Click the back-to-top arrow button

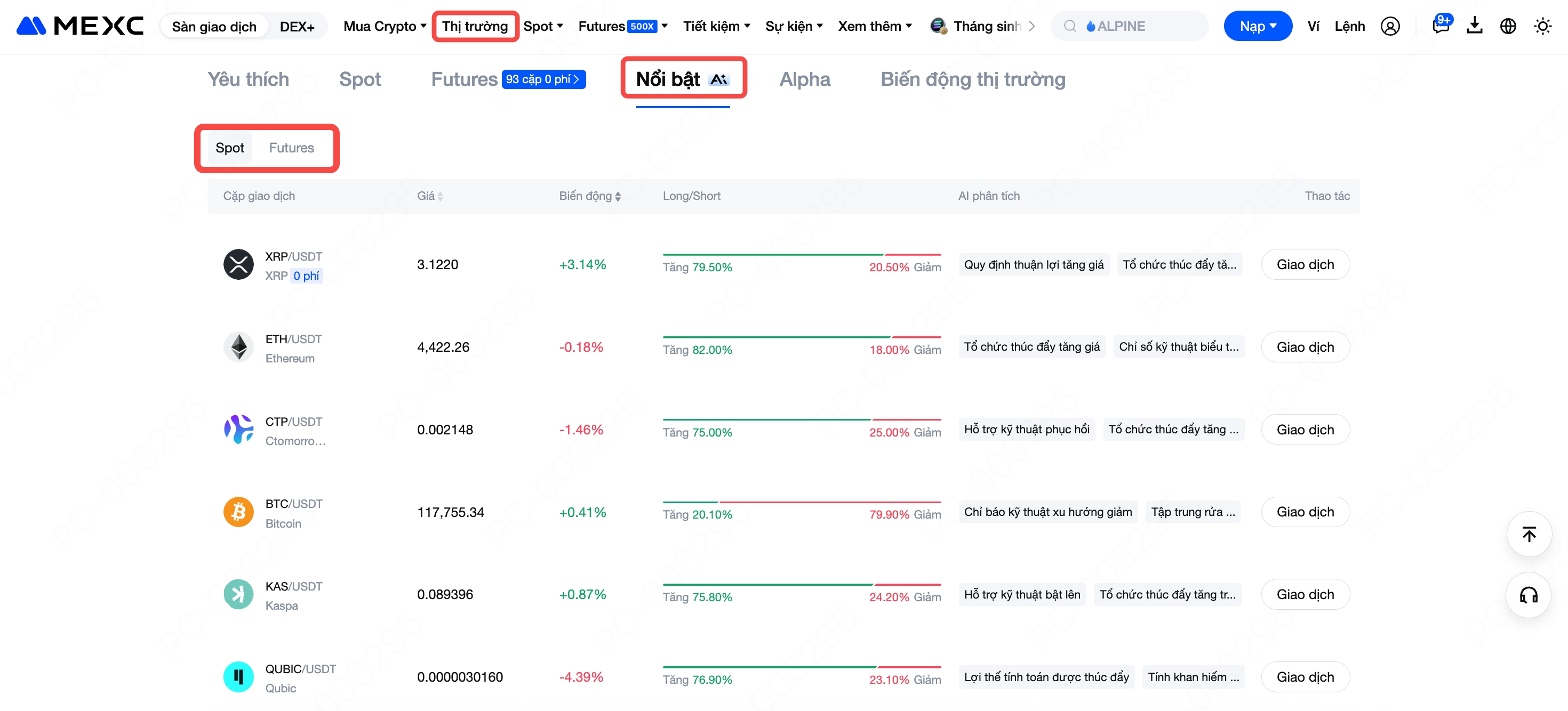(x=1529, y=535)
